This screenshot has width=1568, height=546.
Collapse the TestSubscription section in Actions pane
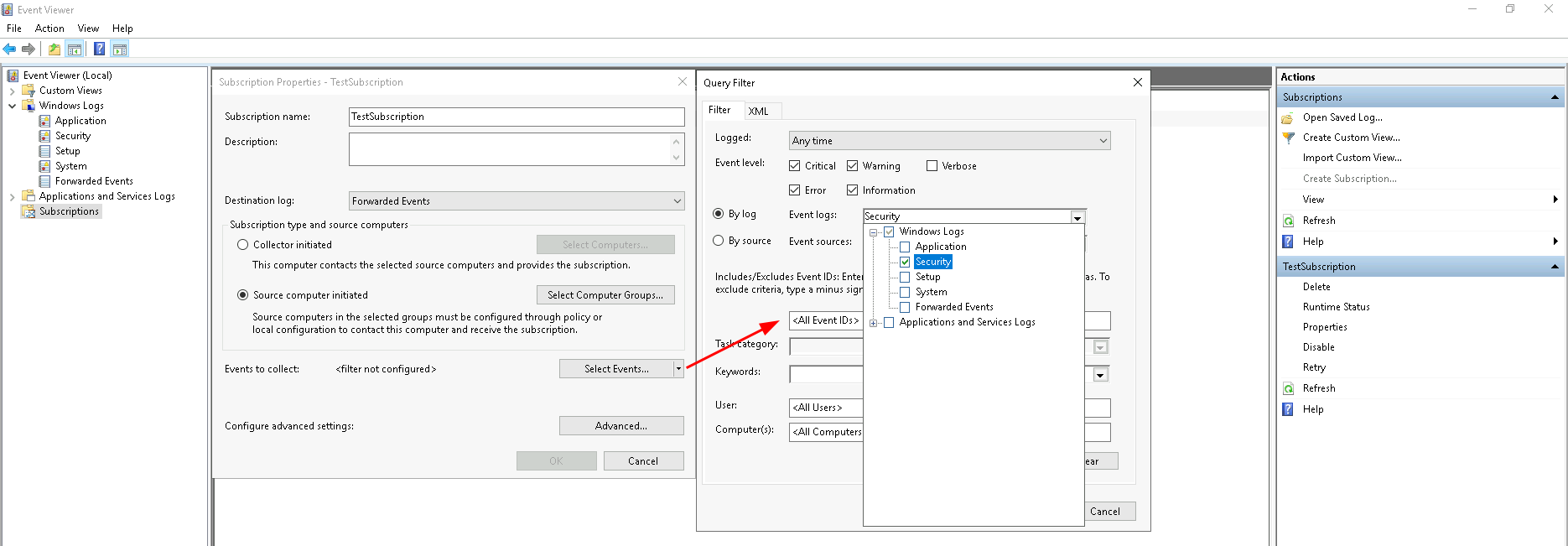pyautogui.click(x=1555, y=267)
